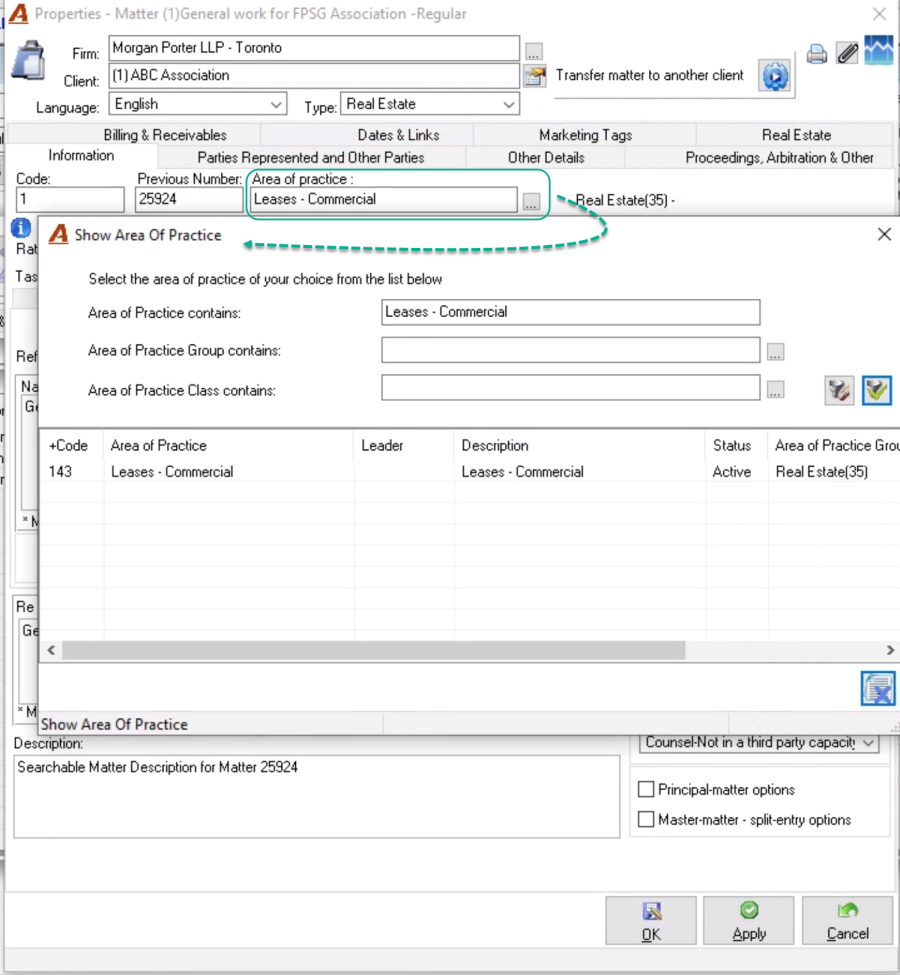Click the matter clipboard icon beside Firm
The image size is (900, 975).
[29, 61]
